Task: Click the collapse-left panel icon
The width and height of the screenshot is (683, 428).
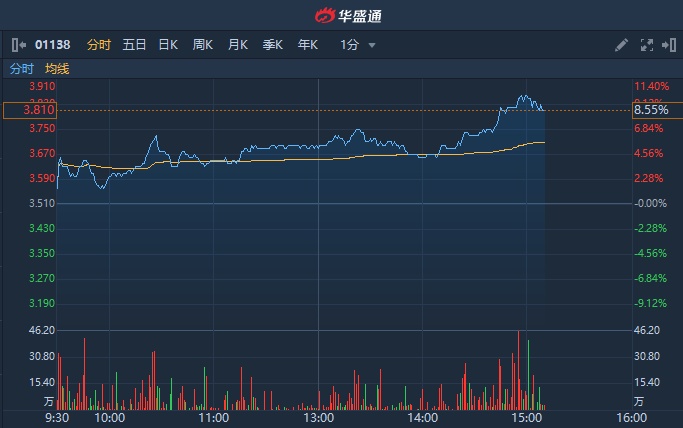Action: 19,45
